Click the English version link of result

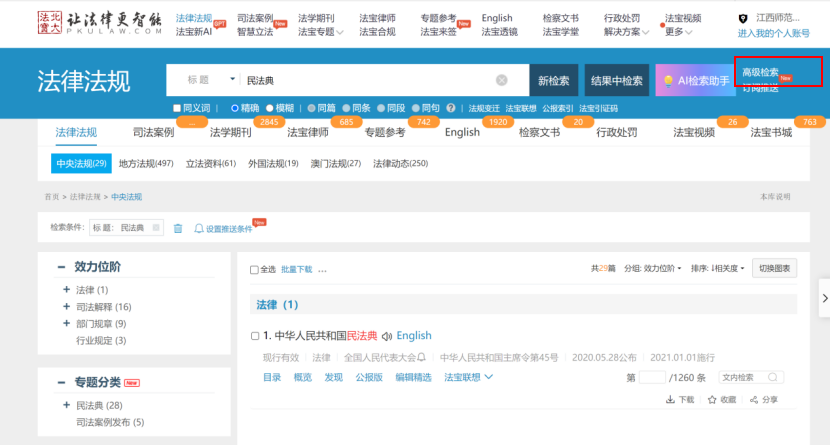(414, 335)
